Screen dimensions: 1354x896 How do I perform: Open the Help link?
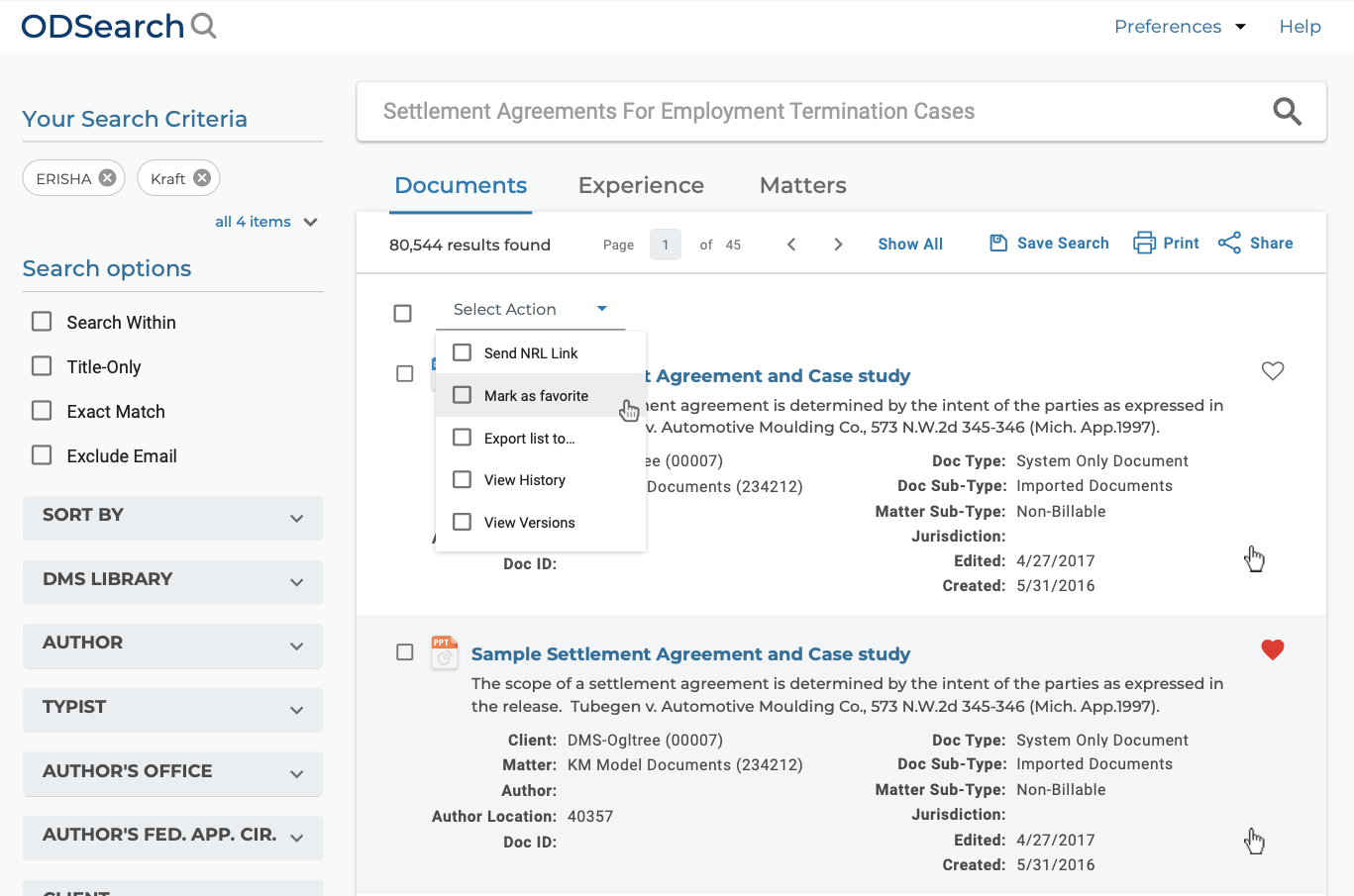coord(1300,27)
